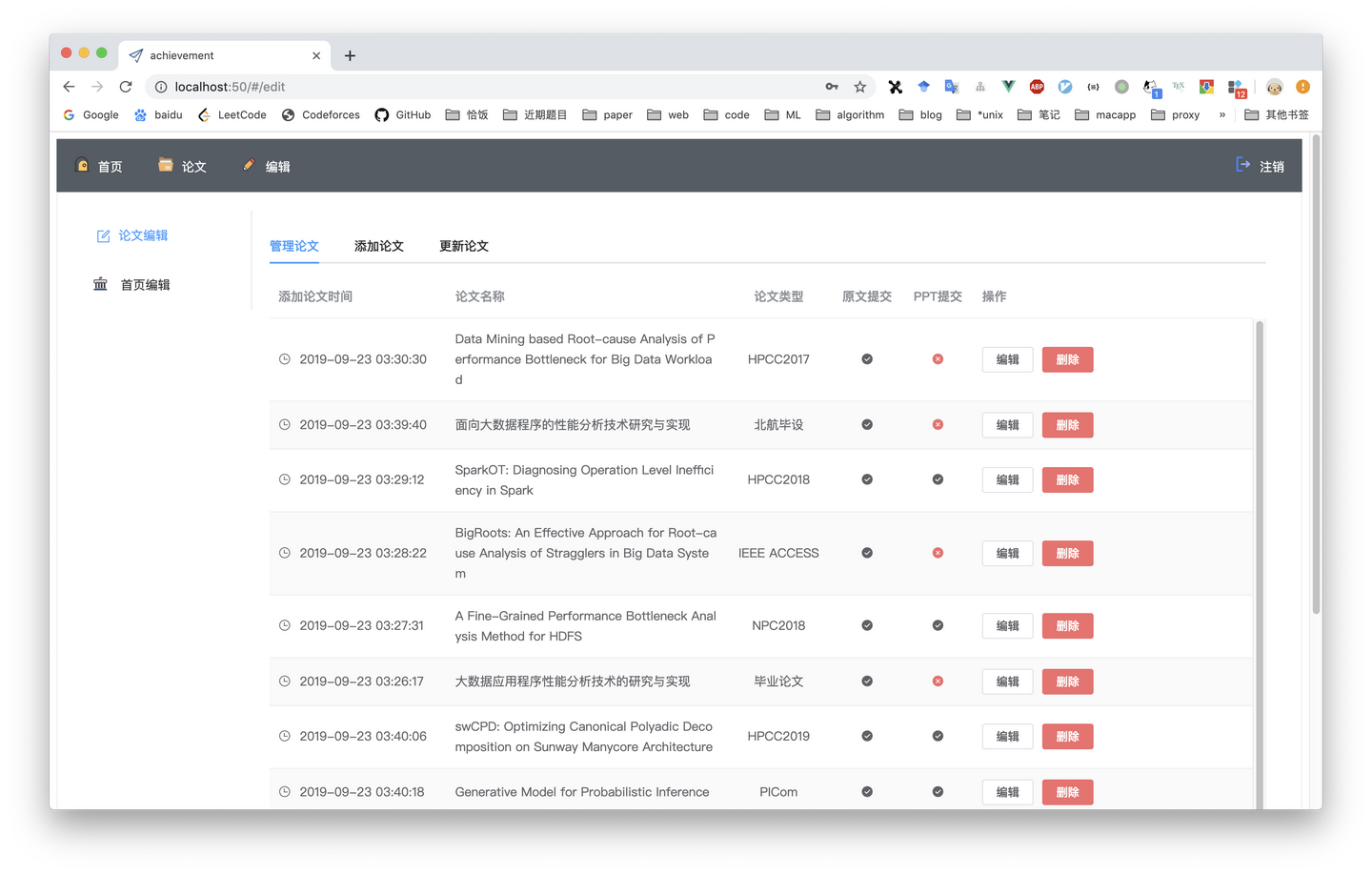This screenshot has height=875, width=1372.
Task: Click the 添加论文时间 column header
Action: (x=315, y=296)
